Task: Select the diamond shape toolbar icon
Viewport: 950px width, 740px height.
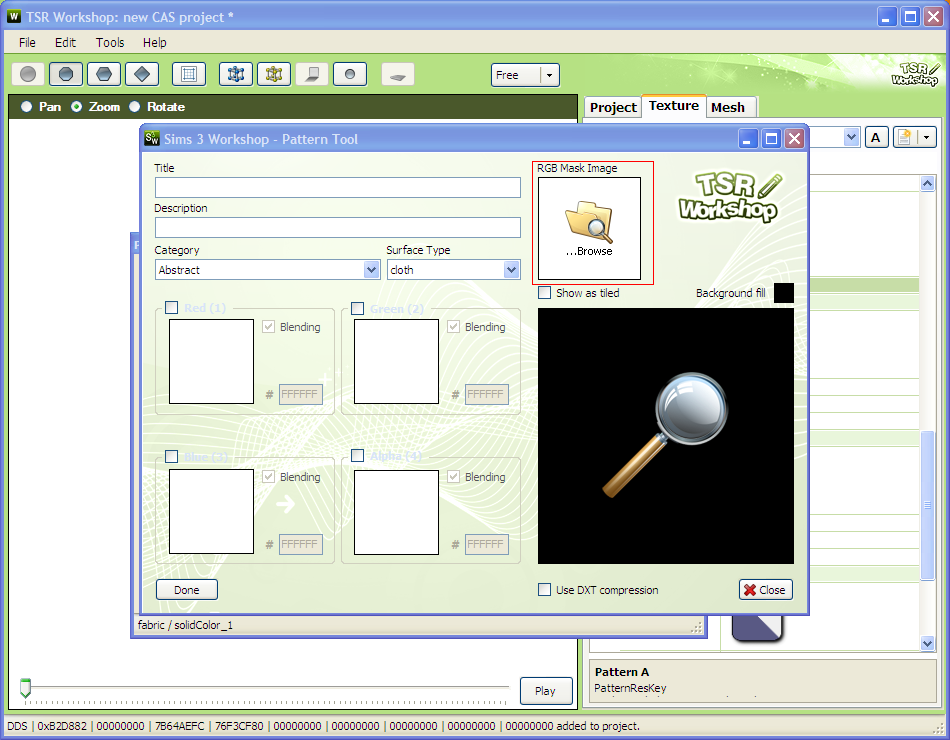Action: [x=142, y=75]
